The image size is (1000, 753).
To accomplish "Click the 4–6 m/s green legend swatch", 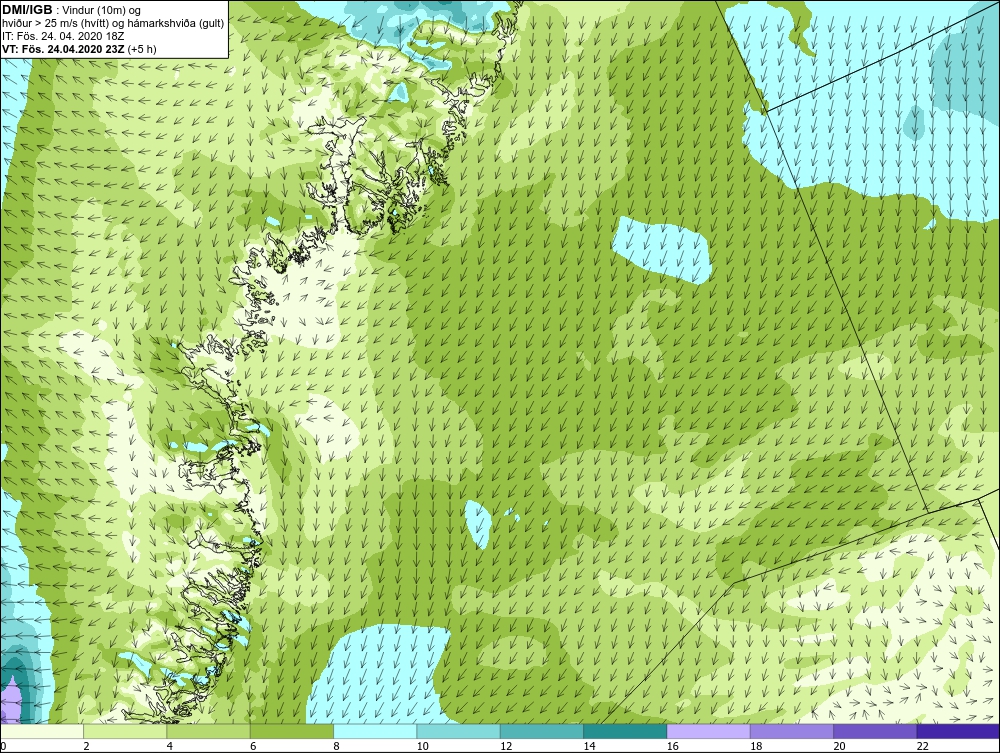I will (209, 731).
